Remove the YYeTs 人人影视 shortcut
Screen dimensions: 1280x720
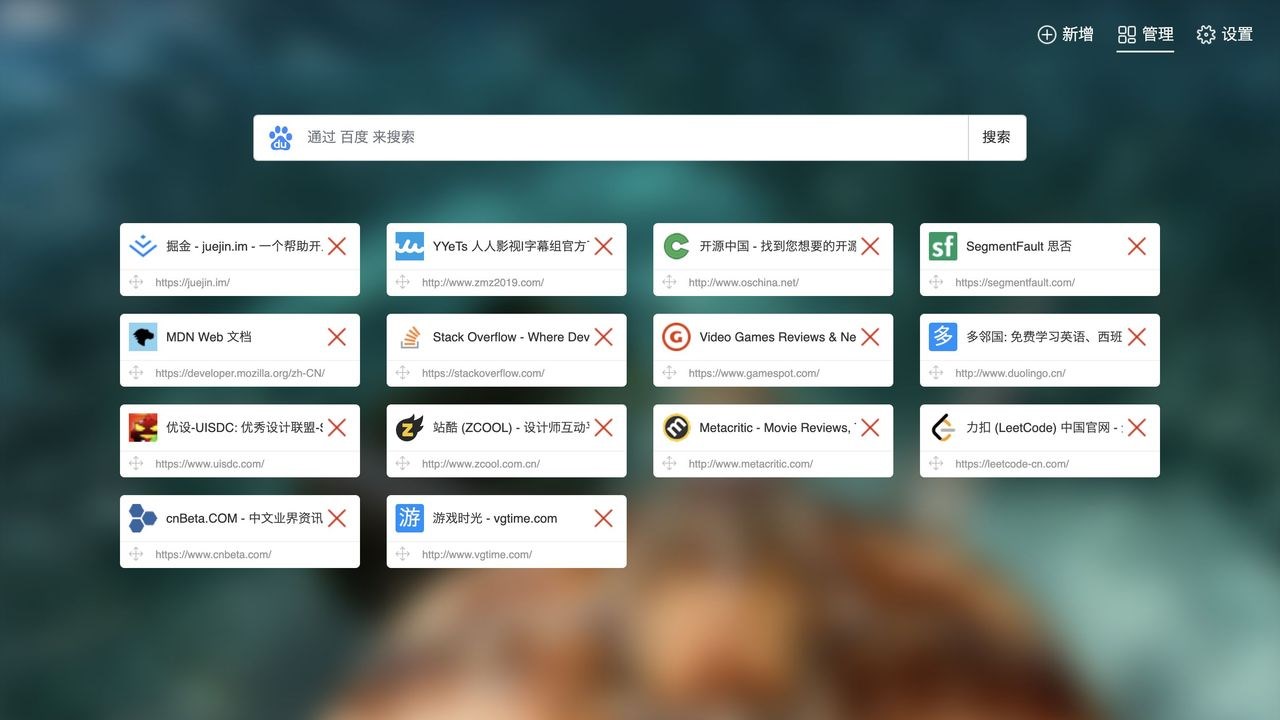point(604,246)
